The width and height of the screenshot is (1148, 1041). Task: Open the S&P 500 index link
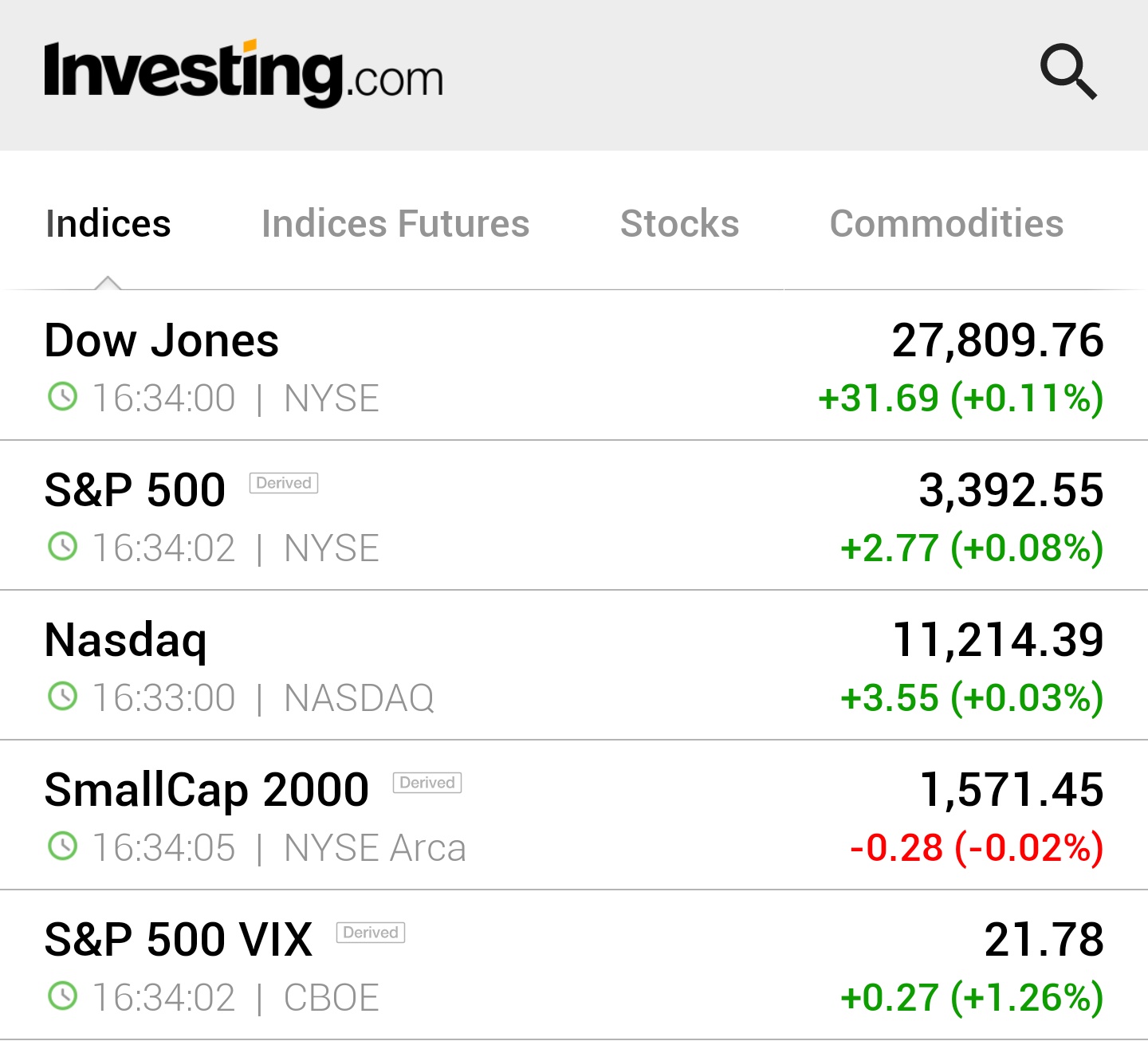(135, 490)
